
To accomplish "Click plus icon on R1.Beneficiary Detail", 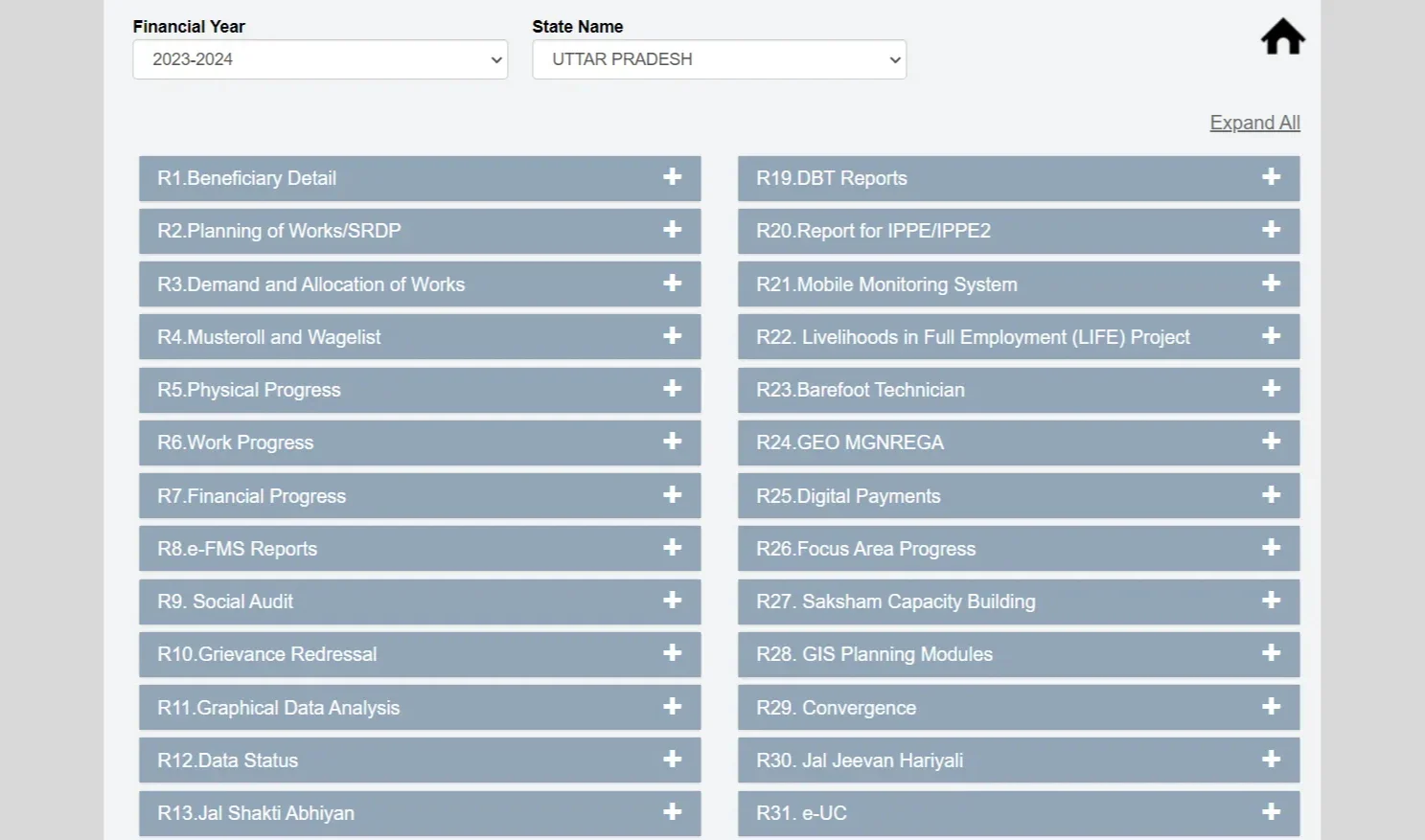I will click(x=673, y=177).
